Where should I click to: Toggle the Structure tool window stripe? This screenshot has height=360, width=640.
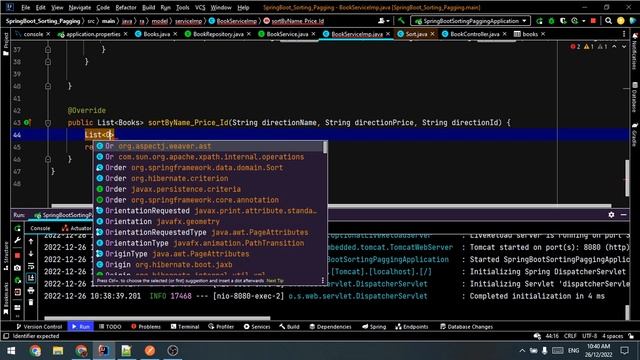(x=6, y=256)
